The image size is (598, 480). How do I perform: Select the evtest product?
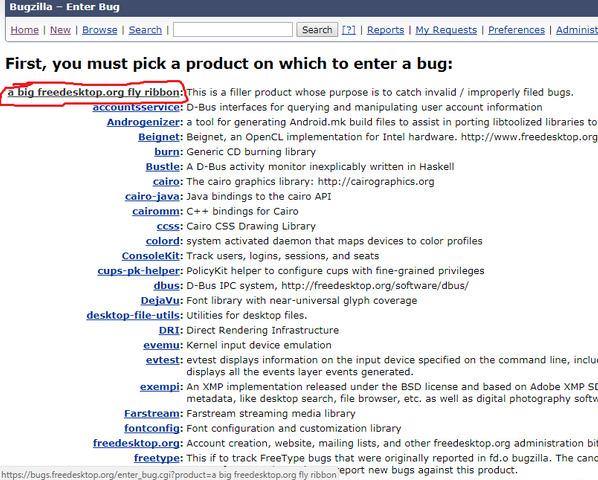[162, 360]
